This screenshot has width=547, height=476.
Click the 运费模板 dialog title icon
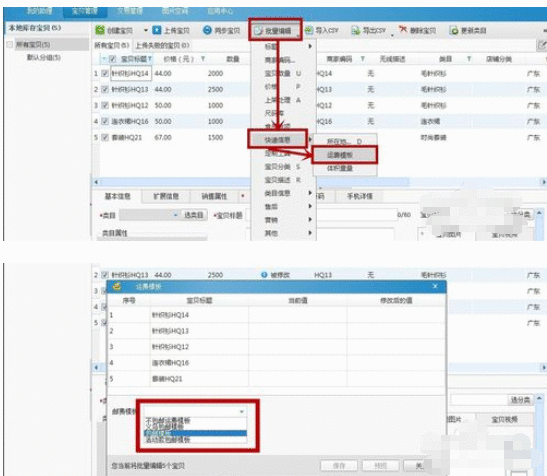tap(117, 286)
